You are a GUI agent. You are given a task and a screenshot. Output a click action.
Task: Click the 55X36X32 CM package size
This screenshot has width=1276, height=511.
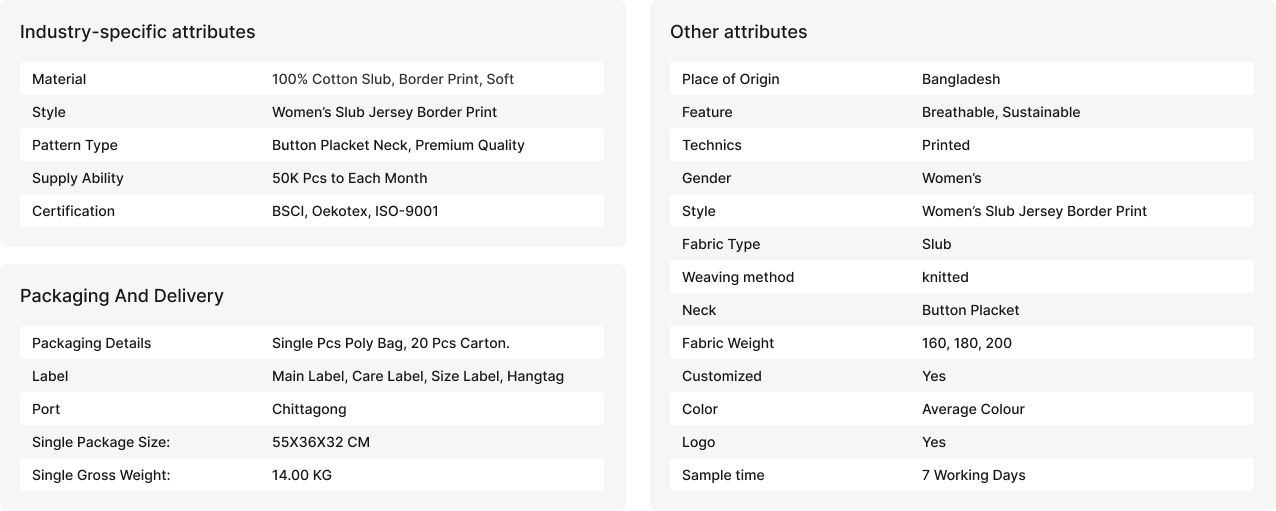point(320,442)
